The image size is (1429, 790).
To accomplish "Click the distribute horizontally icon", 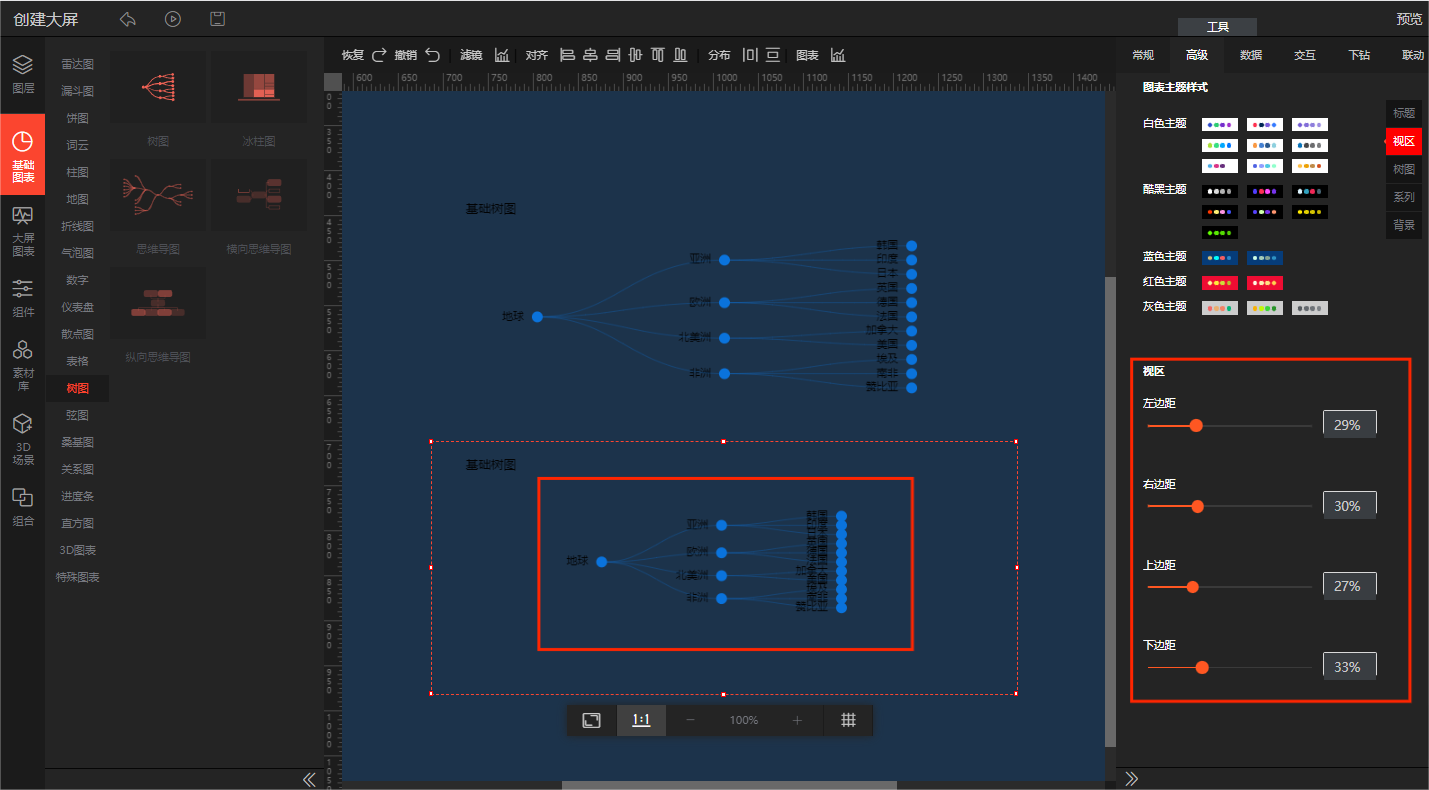I will [x=750, y=55].
